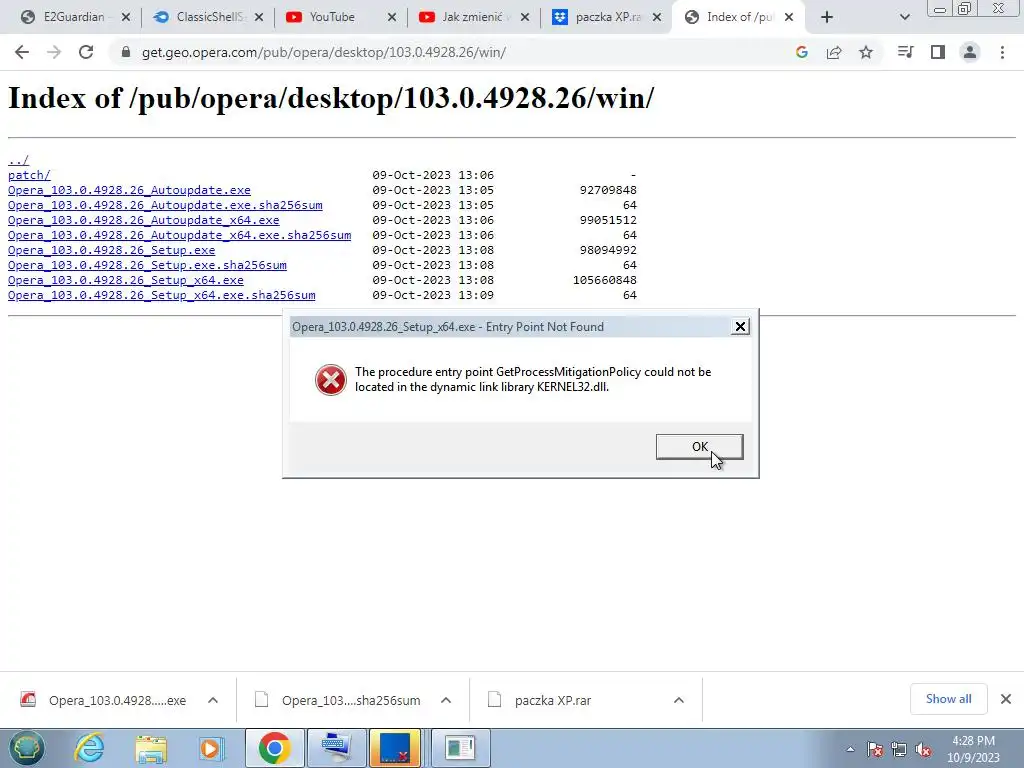Screen dimensions: 1024x768
Task: Open downloaded paczka XP.rar item
Action: [x=541, y=700]
